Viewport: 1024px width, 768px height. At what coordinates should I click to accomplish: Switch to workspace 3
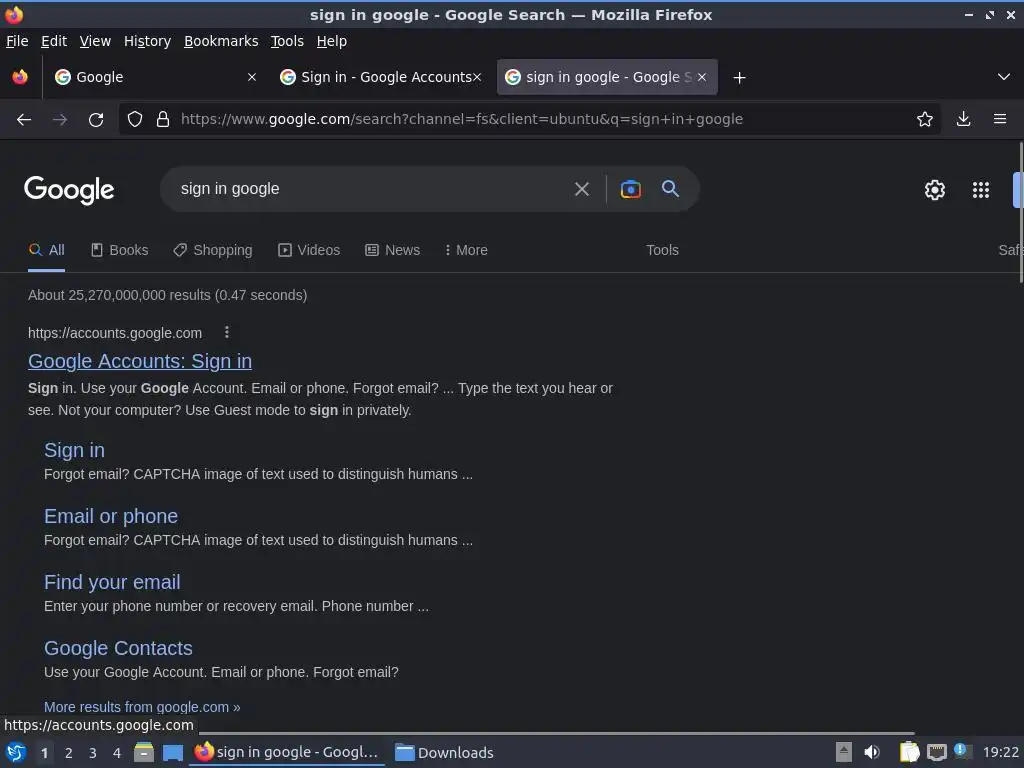[93, 753]
